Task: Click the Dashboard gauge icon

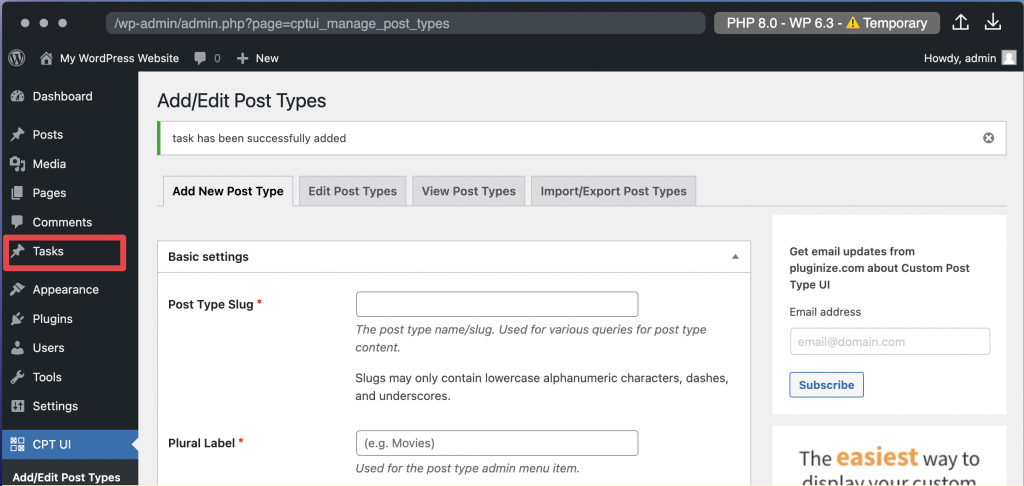Action: (17, 97)
